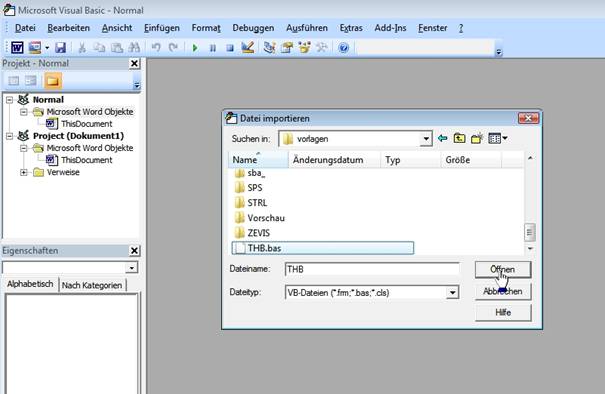Image resolution: width=605 pixels, height=394 pixels.
Task: Open Project panel toolbar options arrow
Action: pos(137,85)
